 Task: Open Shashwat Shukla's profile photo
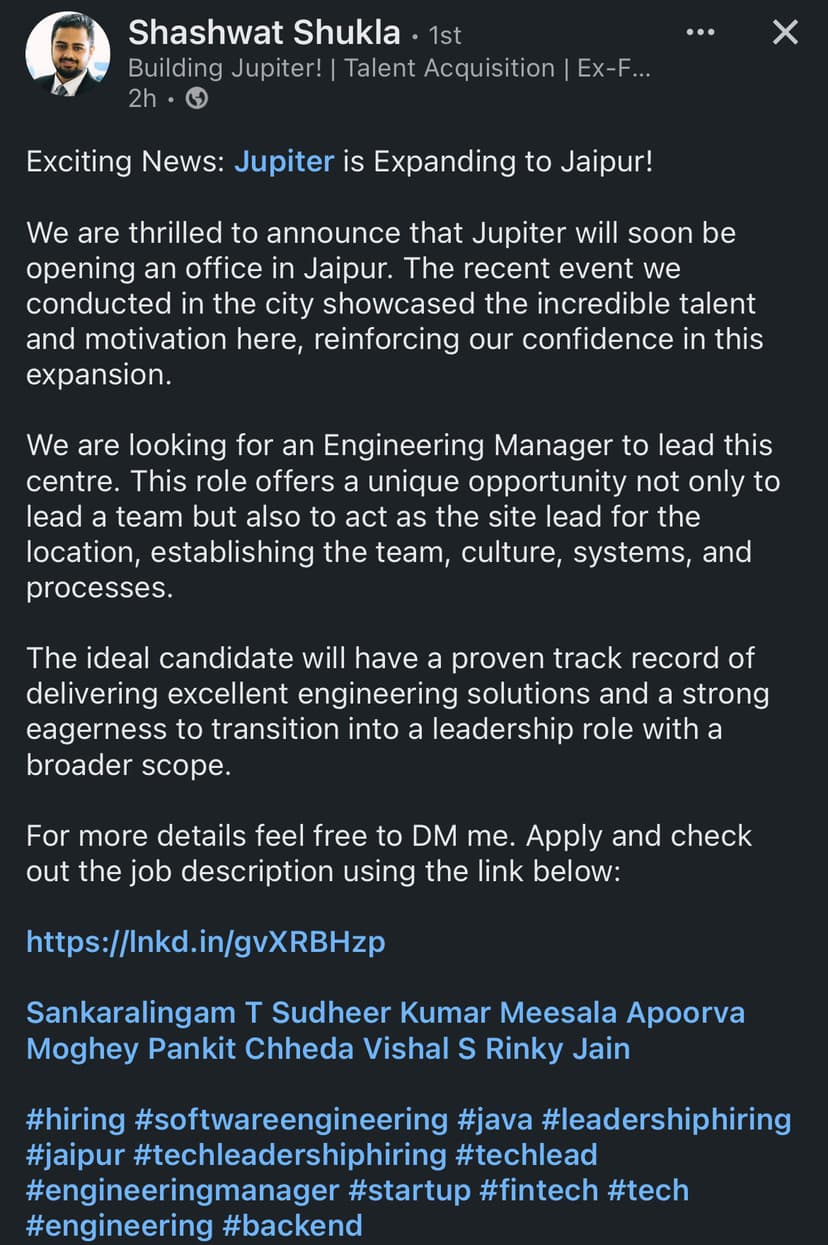(x=67, y=54)
